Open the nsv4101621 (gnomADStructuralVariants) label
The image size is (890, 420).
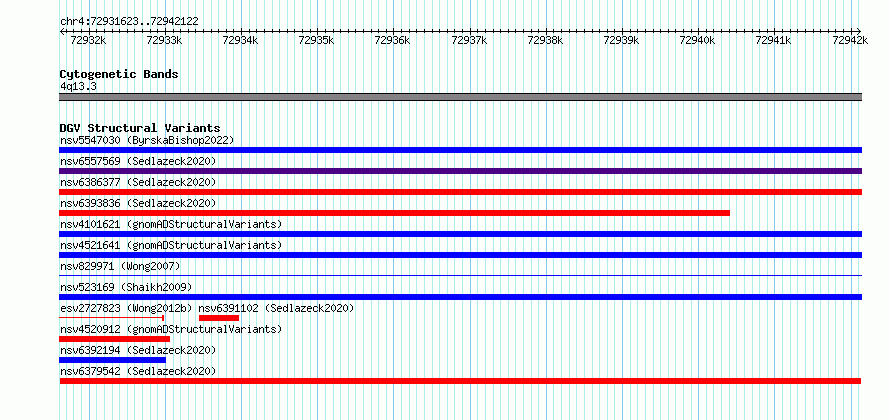pyautogui.click(x=171, y=224)
